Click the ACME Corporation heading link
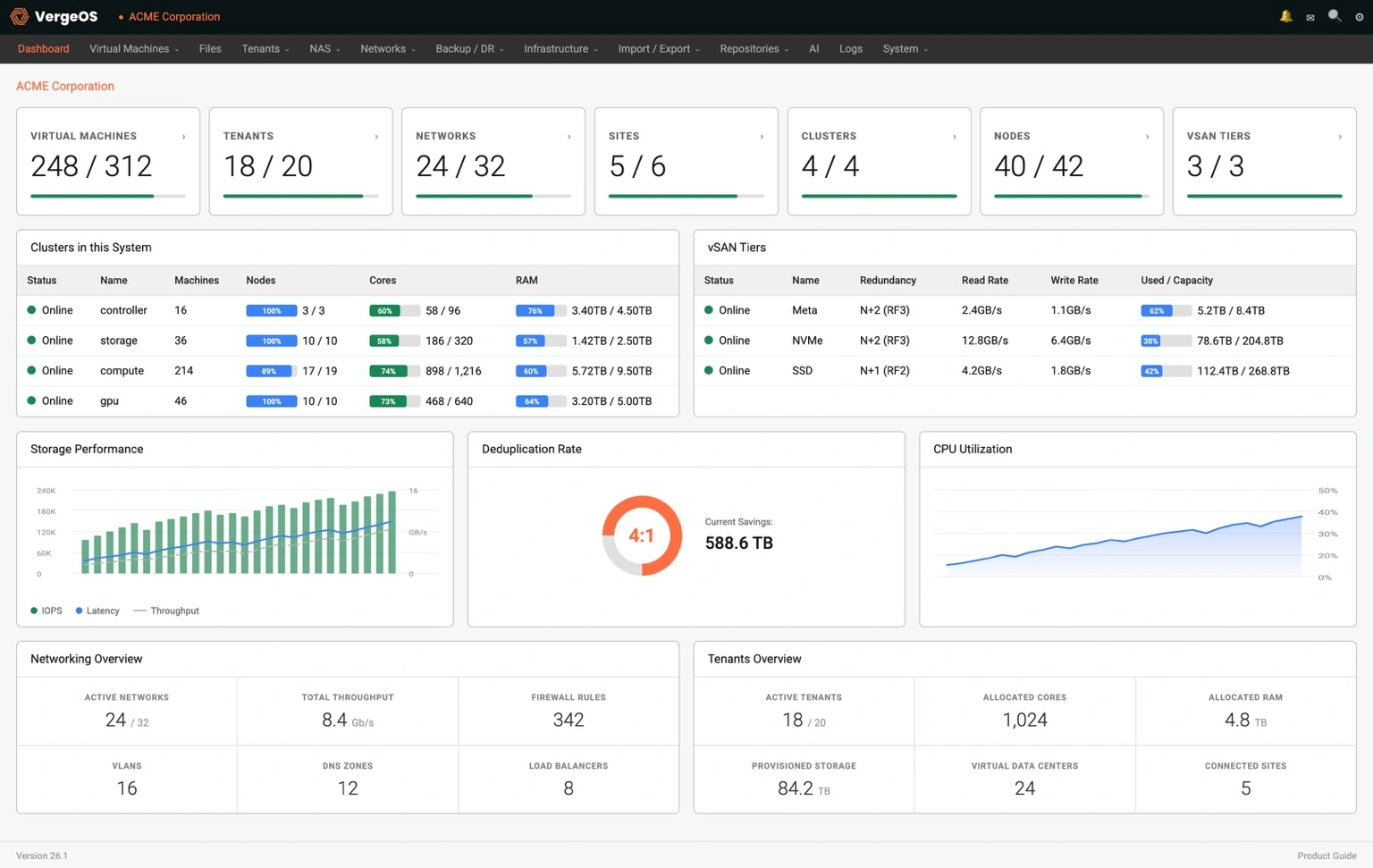1373x868 pixels. 64,86
